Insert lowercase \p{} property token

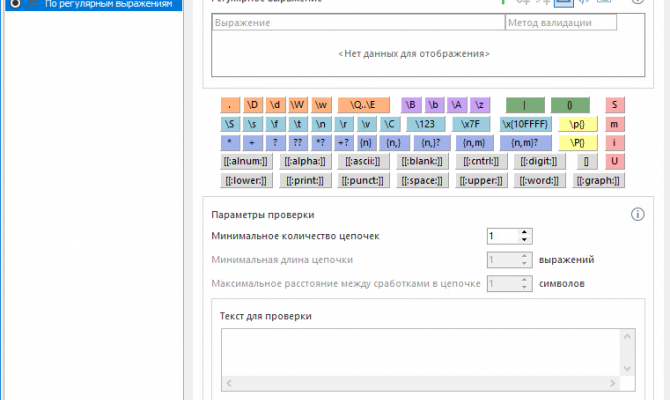point(577,124)
